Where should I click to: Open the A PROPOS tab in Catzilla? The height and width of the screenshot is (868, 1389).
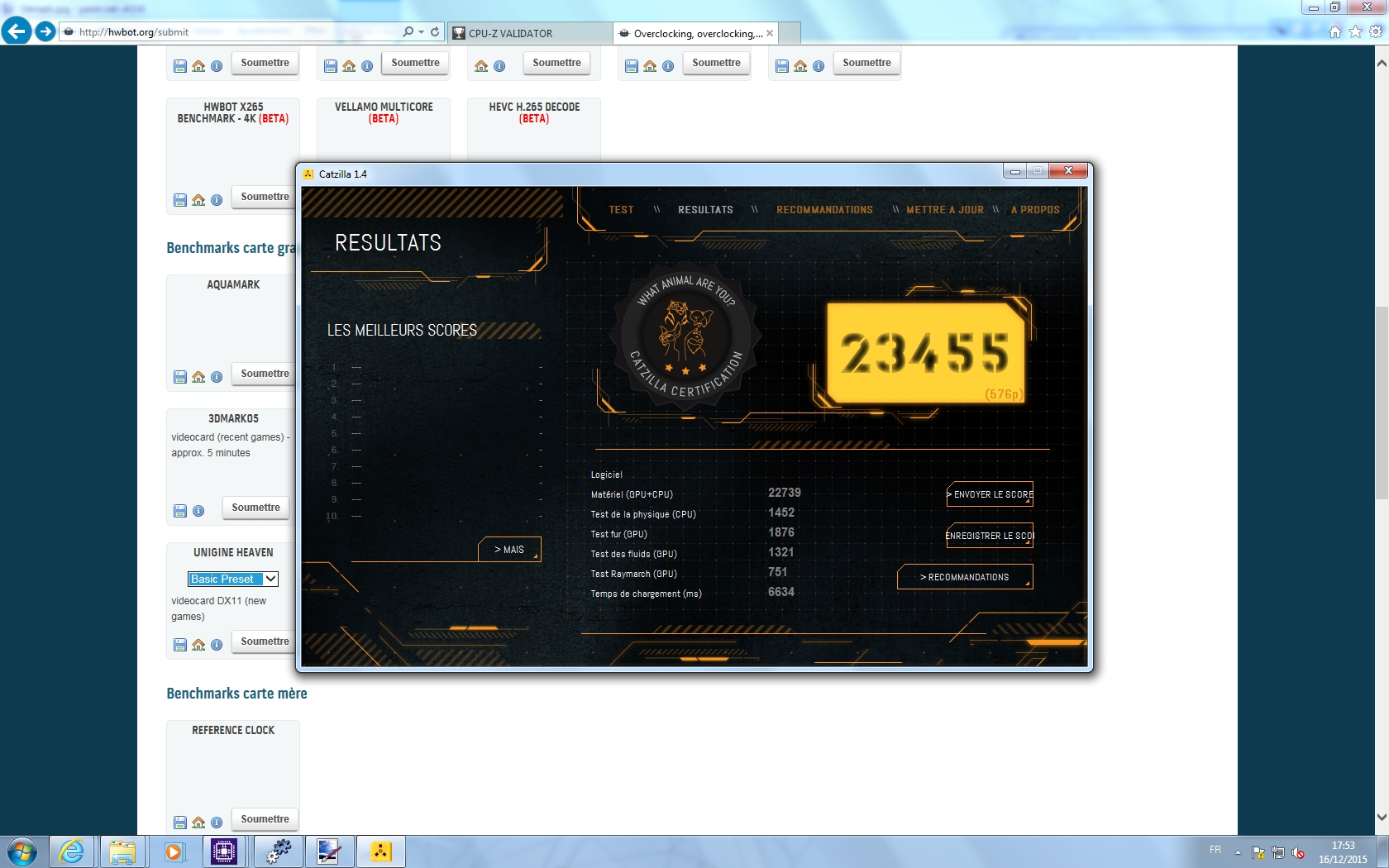coord(1035,210)
